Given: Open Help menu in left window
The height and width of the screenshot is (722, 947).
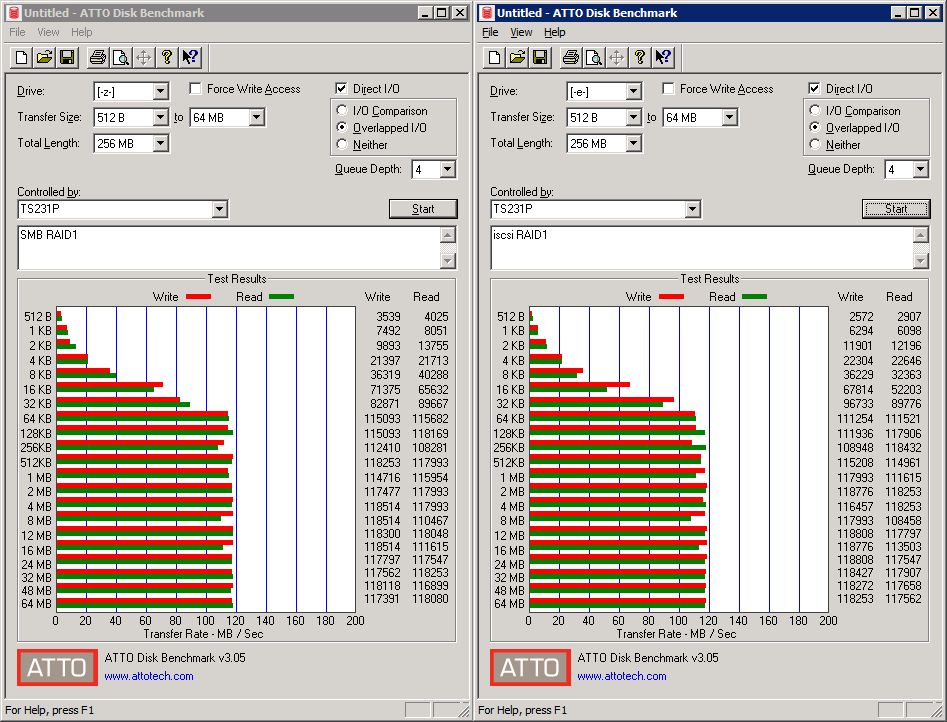Looking at the screenshot, I should pos(82,32).
